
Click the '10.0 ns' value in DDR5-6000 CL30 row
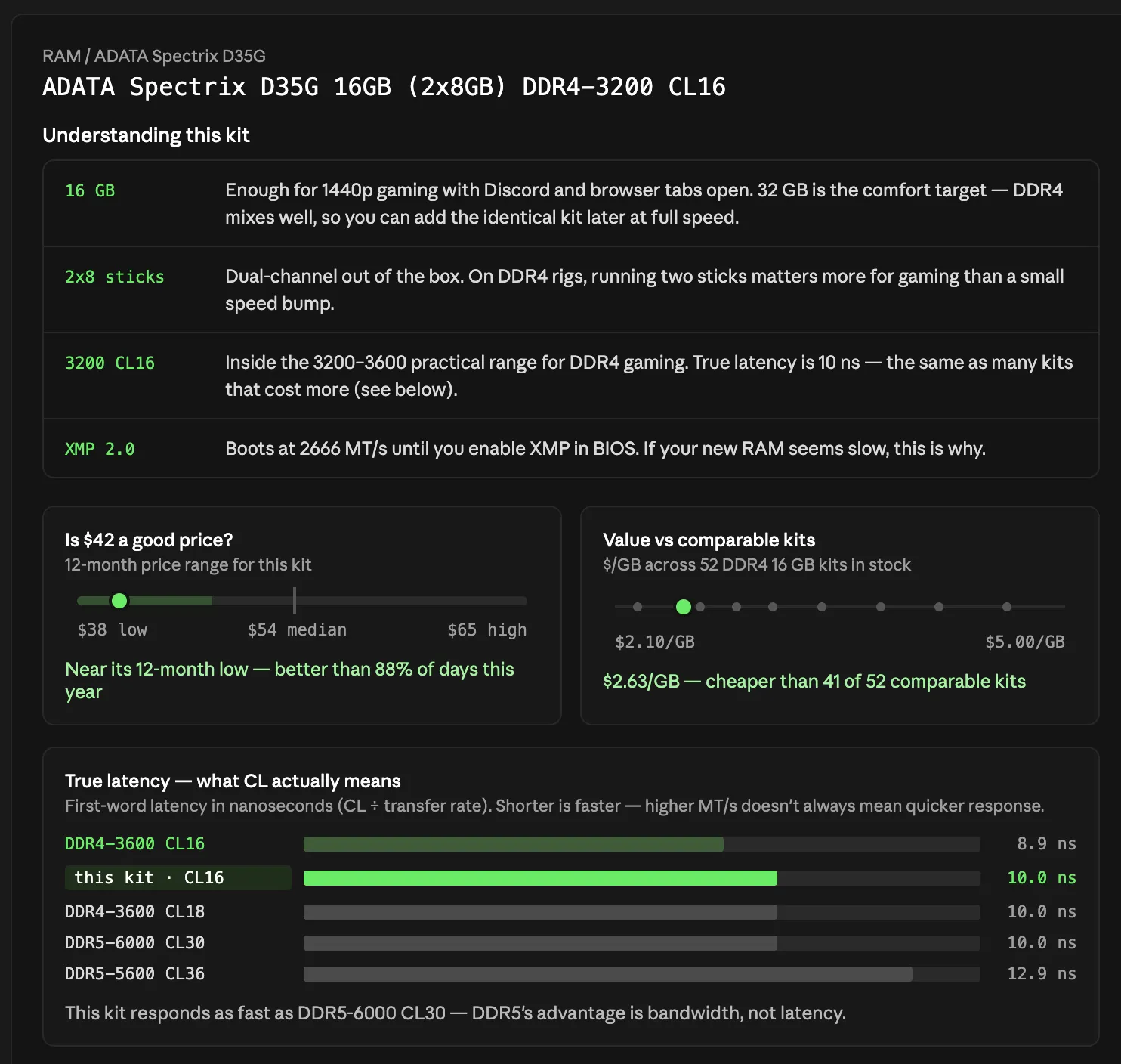point(1042,942)
